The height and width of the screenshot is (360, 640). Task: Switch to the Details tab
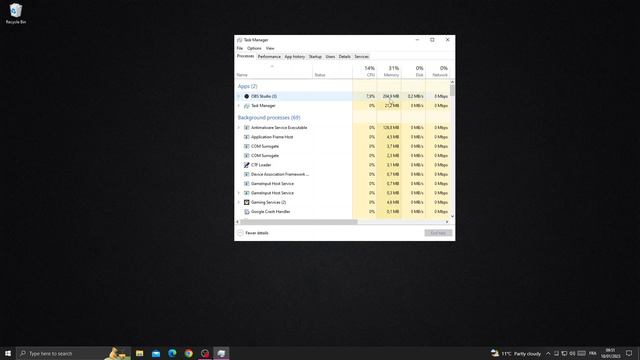[344, 57]
